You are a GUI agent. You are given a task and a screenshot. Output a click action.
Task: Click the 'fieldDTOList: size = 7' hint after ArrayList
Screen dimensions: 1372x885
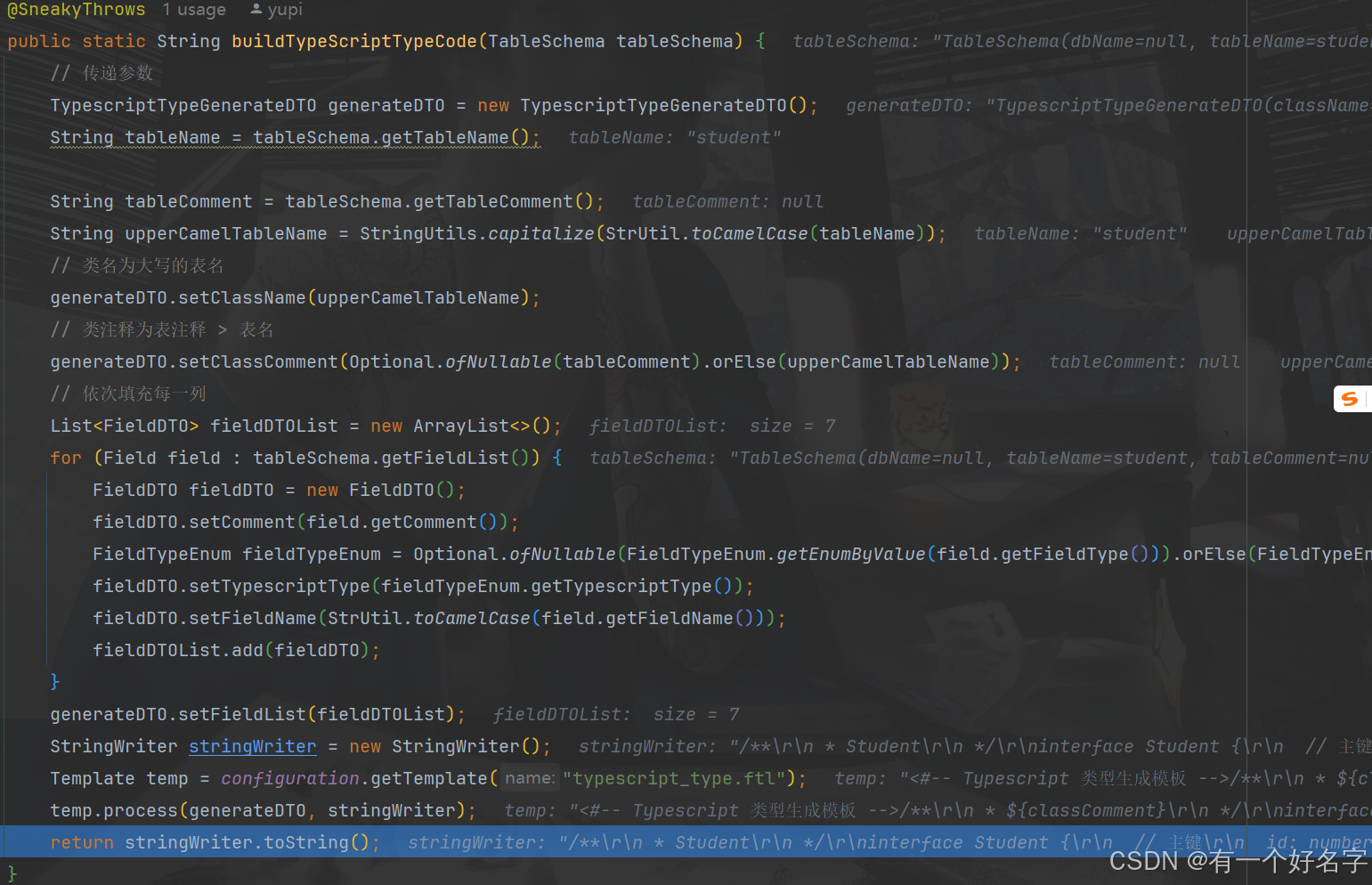pos(712,426)
